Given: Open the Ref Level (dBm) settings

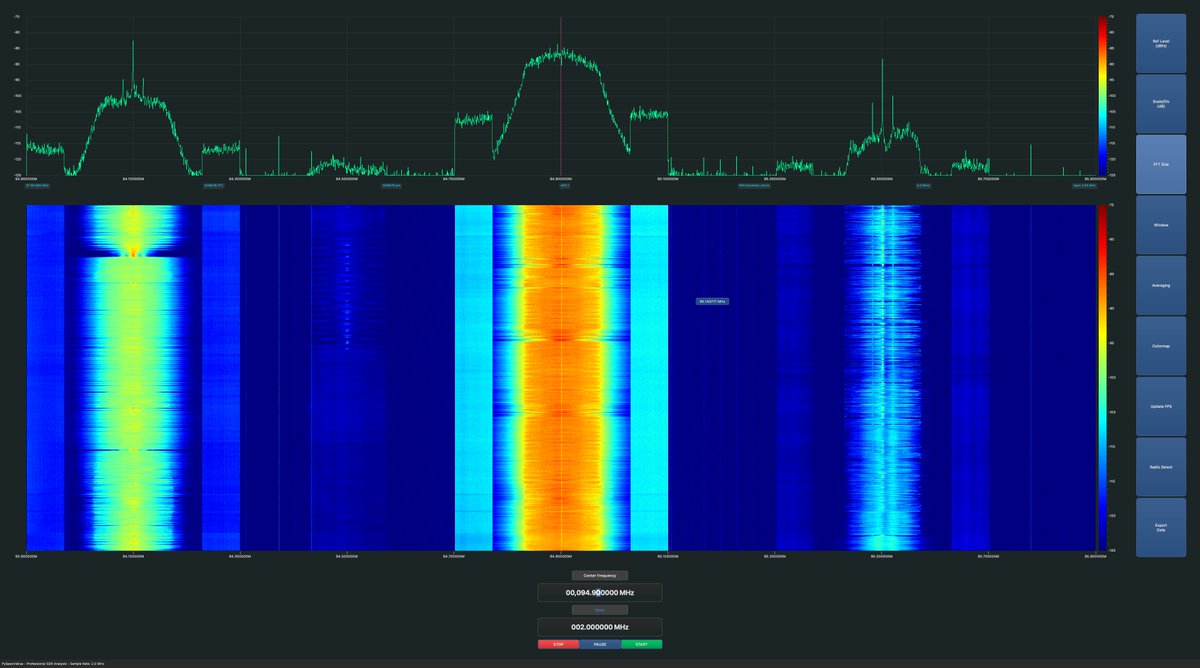Looking at the screenshot, I should point(1159,43).
